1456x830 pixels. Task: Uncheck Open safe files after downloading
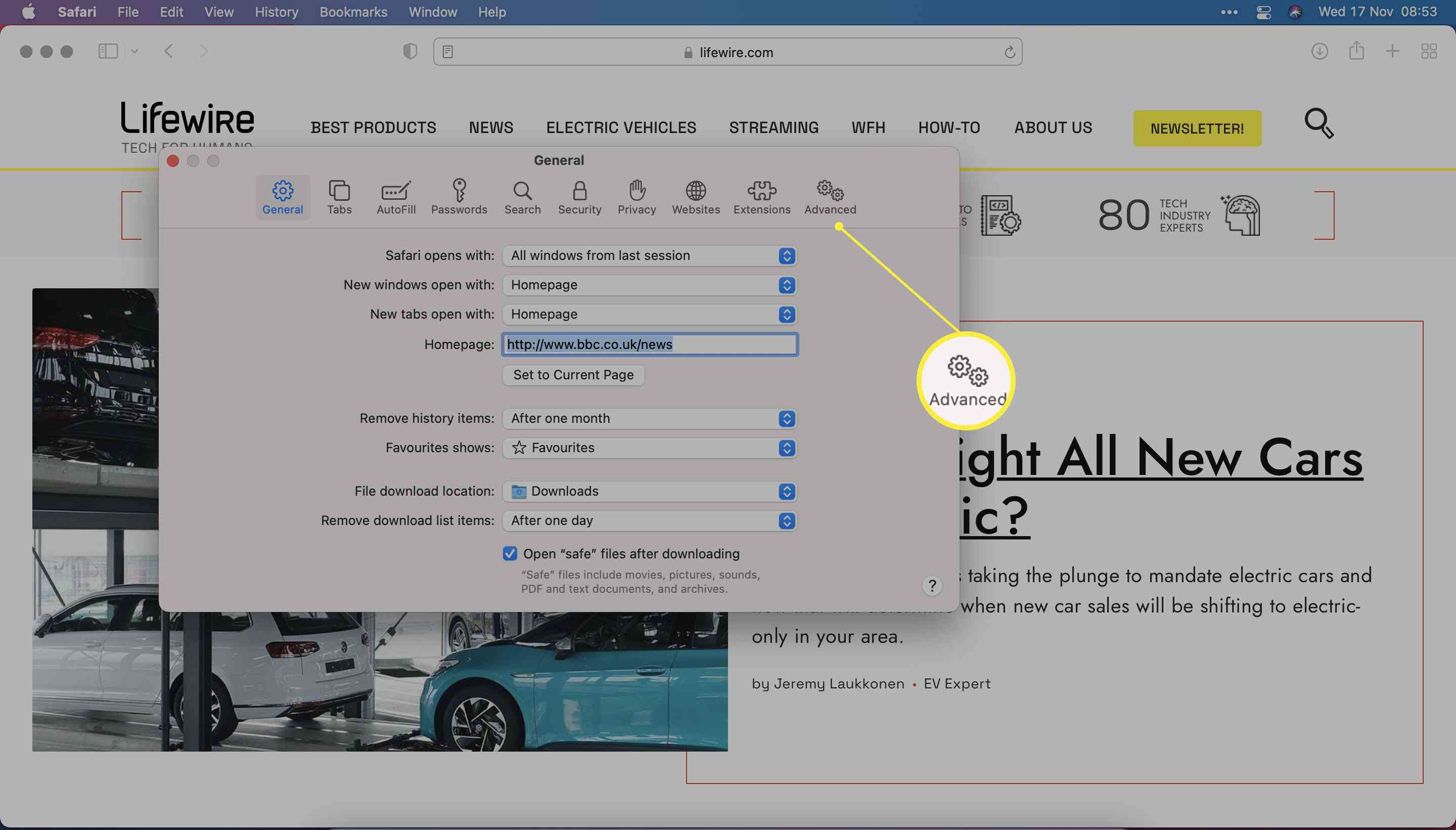coord(510,553)
